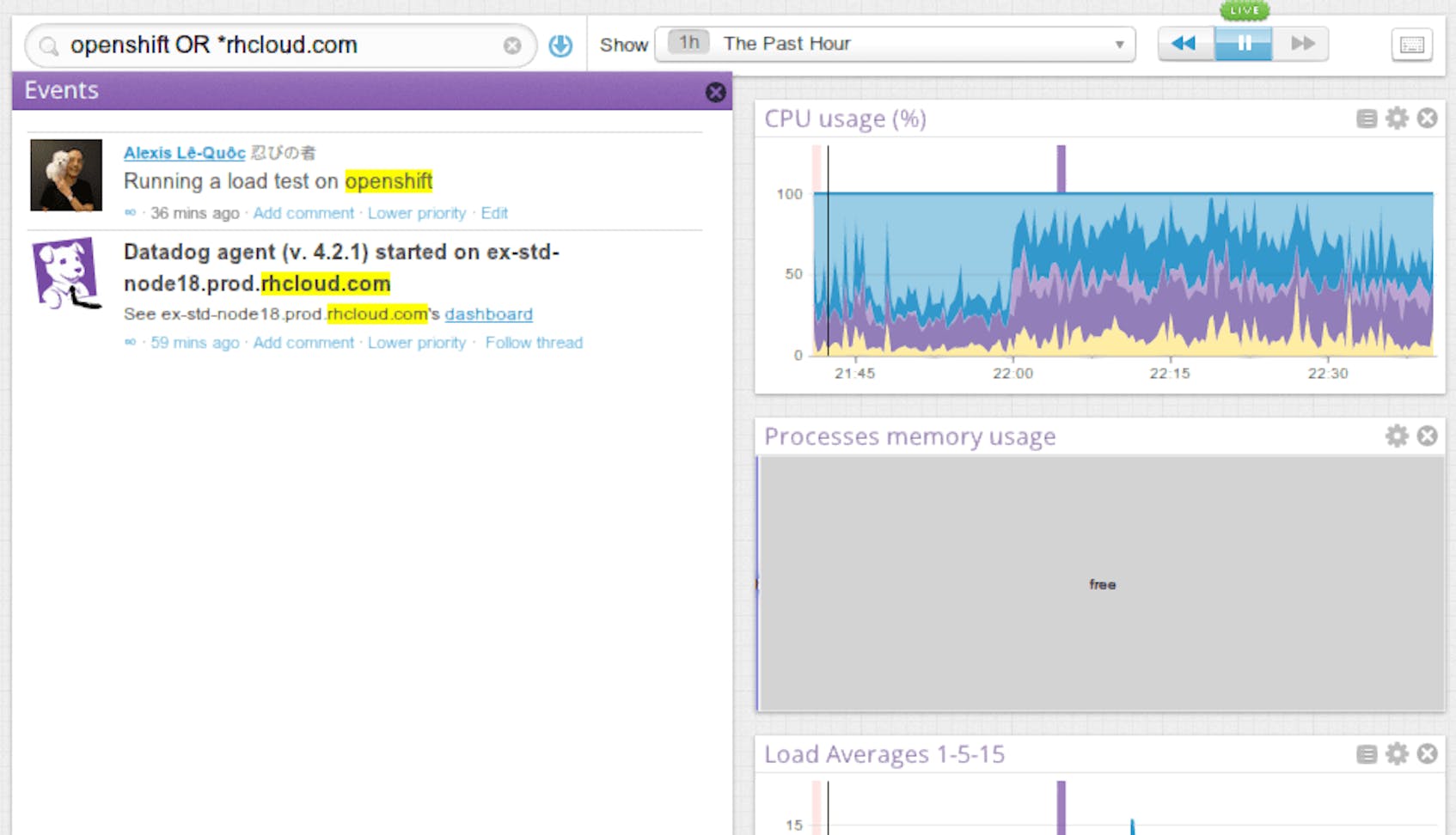Viewport: 1456px width, 835px height.
Task: Add comment on the openshift load test
Action: [x=303, y=213]
